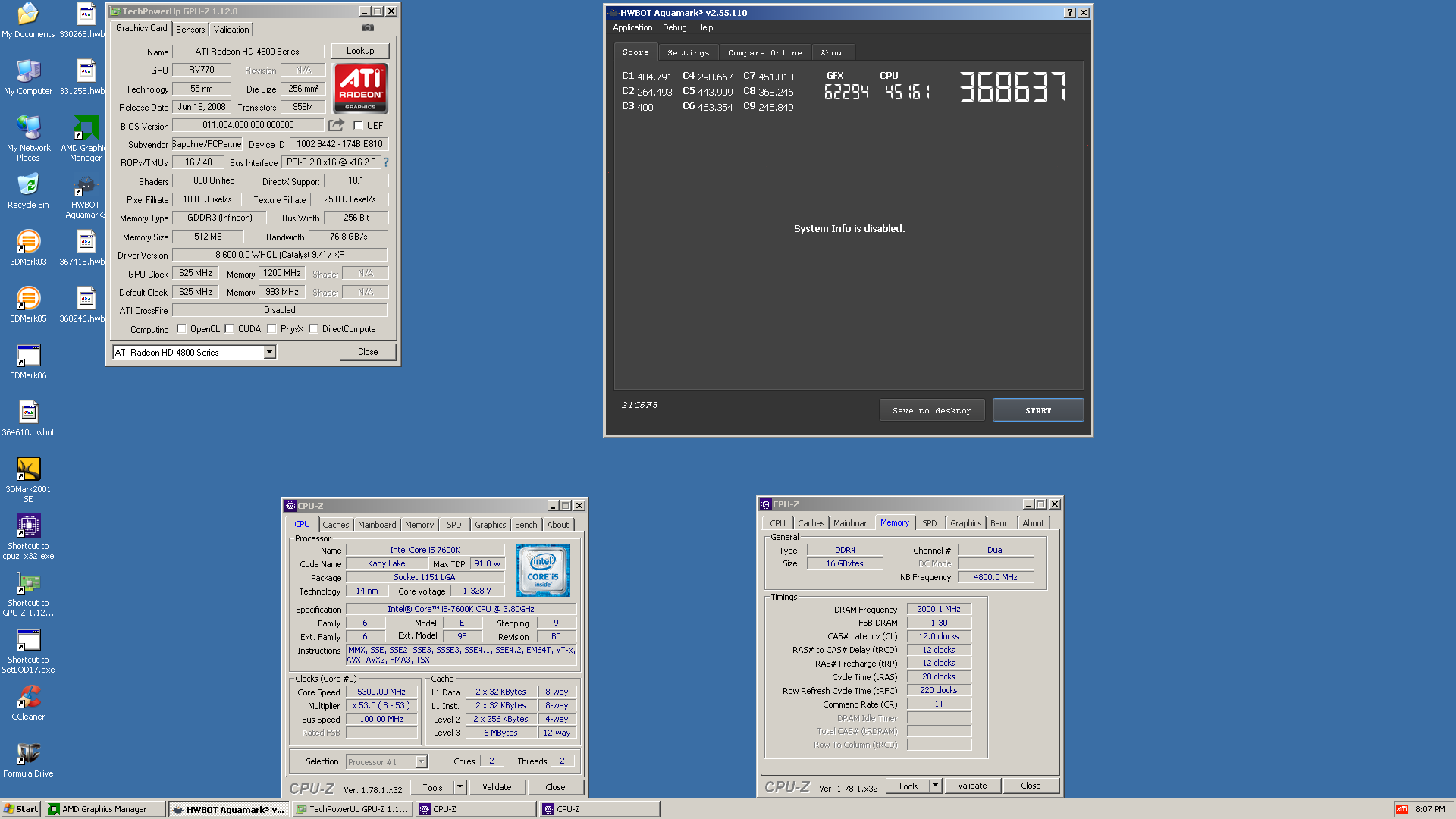Image resolution: width=1456 pixels, height=819 pixels.
Task: Open Formula Drive desktop icon
Action: (28, 760)
